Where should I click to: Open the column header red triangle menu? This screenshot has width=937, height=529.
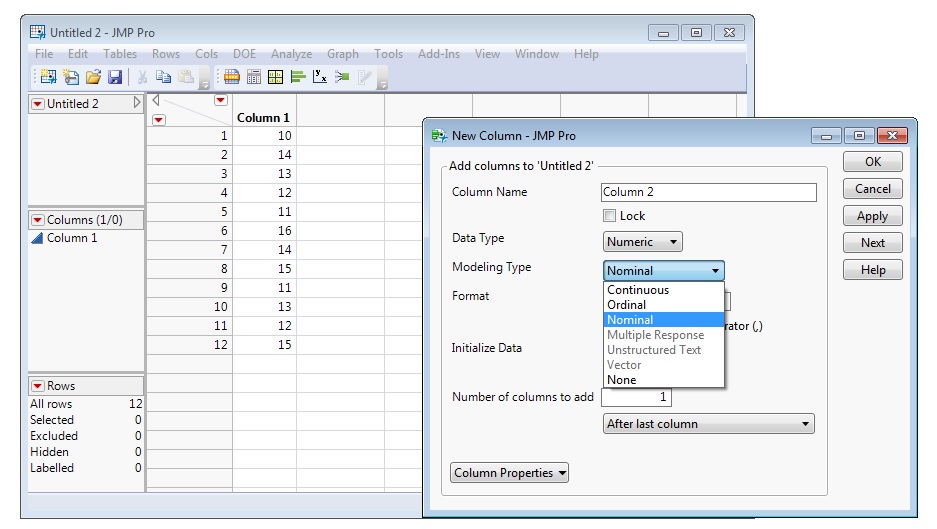click(221, 100)
